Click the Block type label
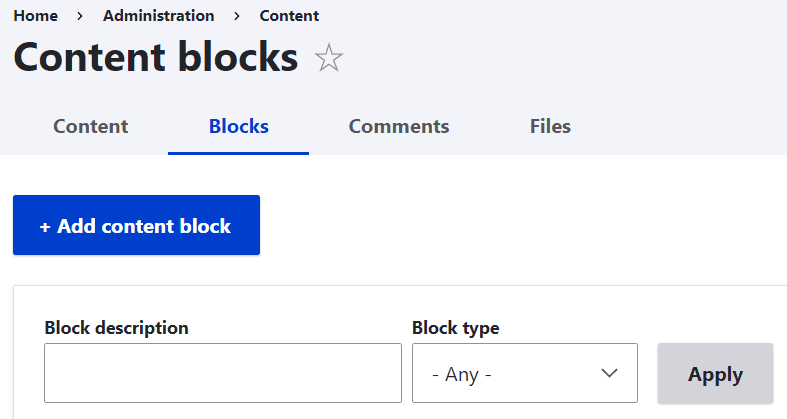The width and height of the screenshot is (787, 419). coord(455,327)
